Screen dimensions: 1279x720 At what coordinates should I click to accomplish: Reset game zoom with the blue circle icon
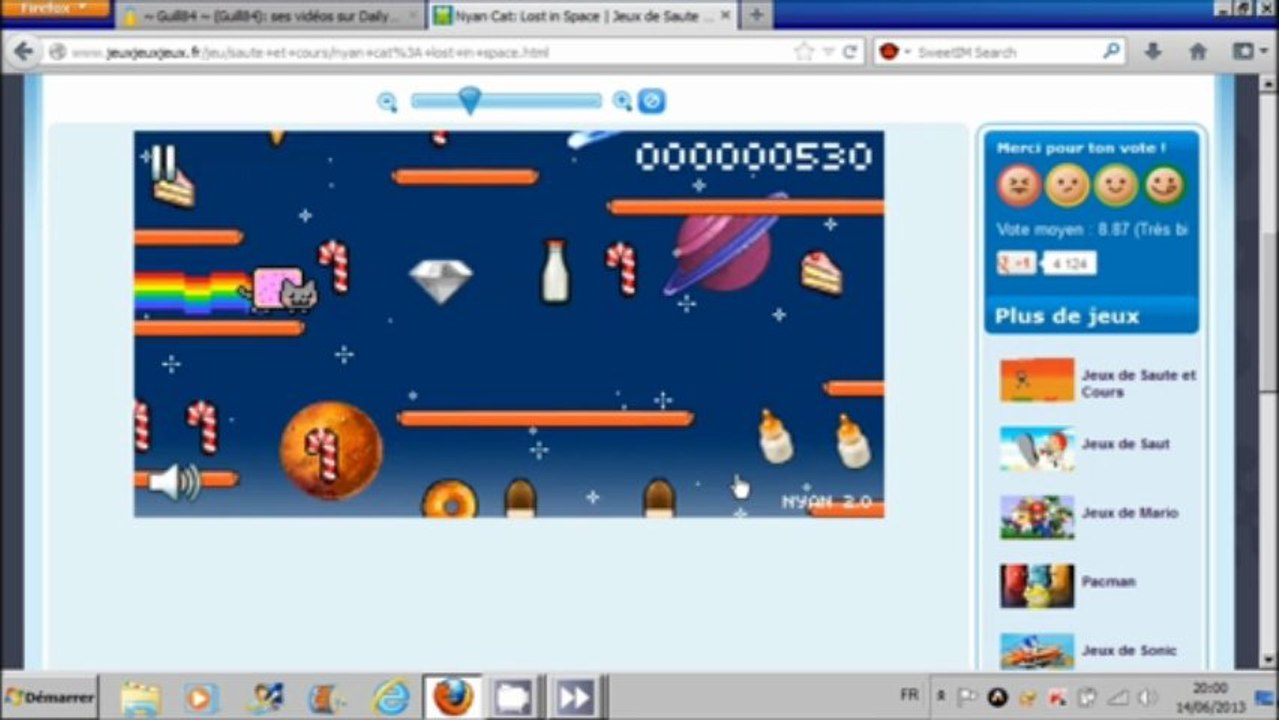point(652,101)
